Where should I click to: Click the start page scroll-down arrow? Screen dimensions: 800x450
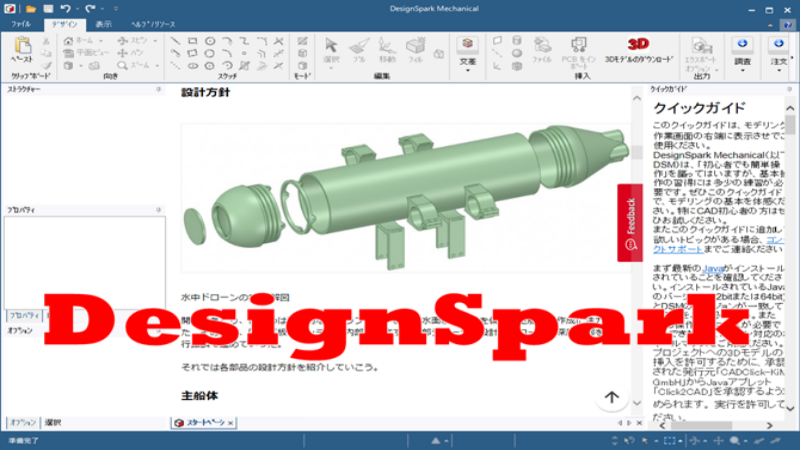click(637, 404)
